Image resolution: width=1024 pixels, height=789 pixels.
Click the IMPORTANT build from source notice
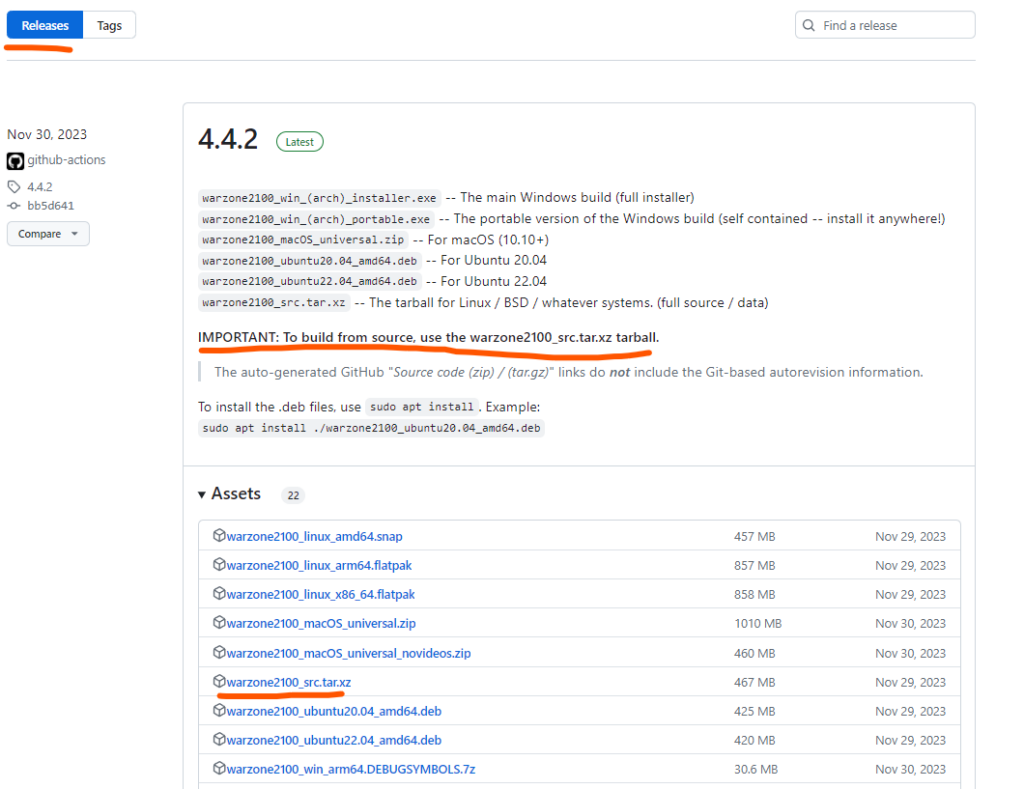(x=428, y=337)
